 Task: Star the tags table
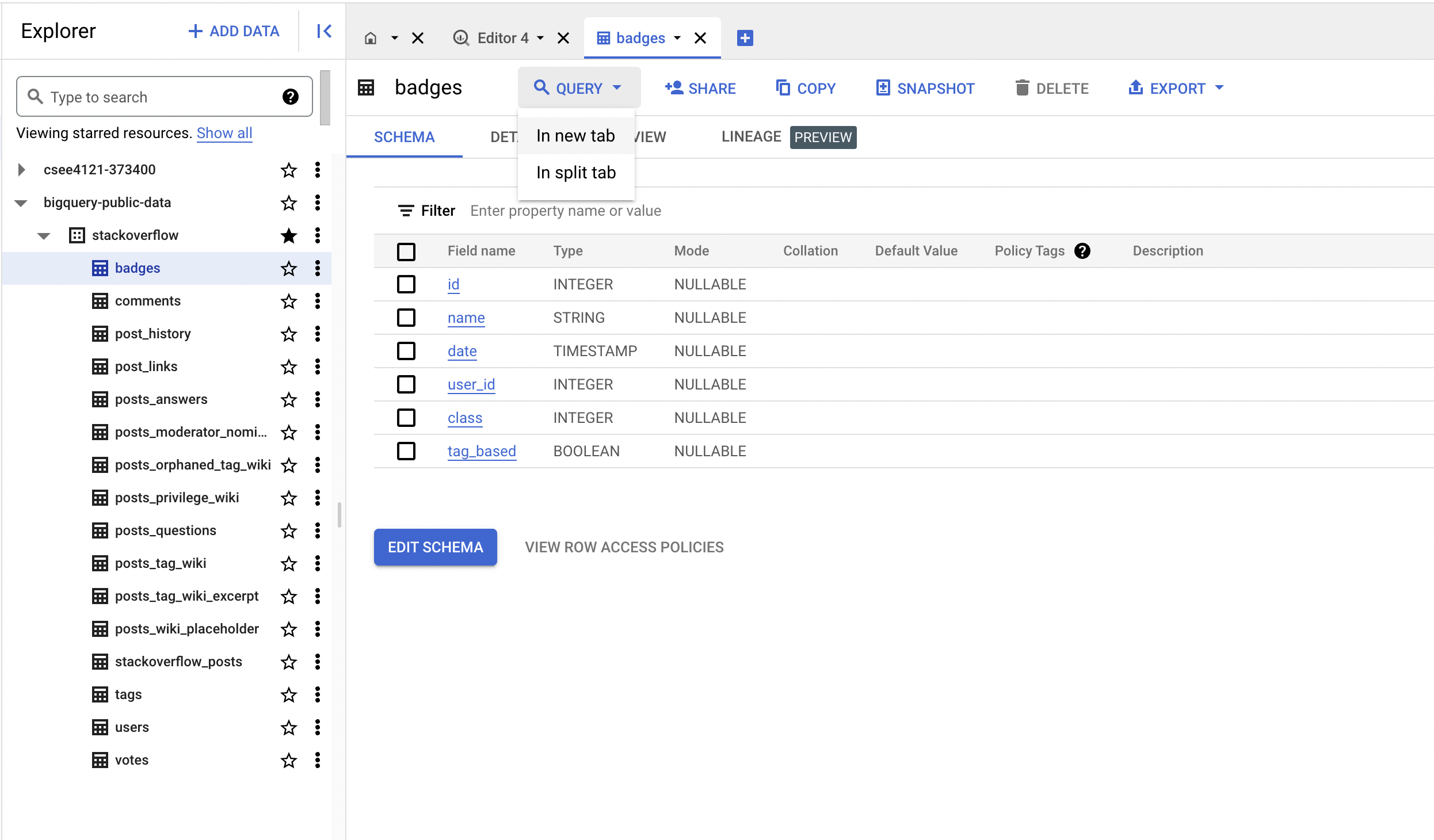click(x=289, y=694)
